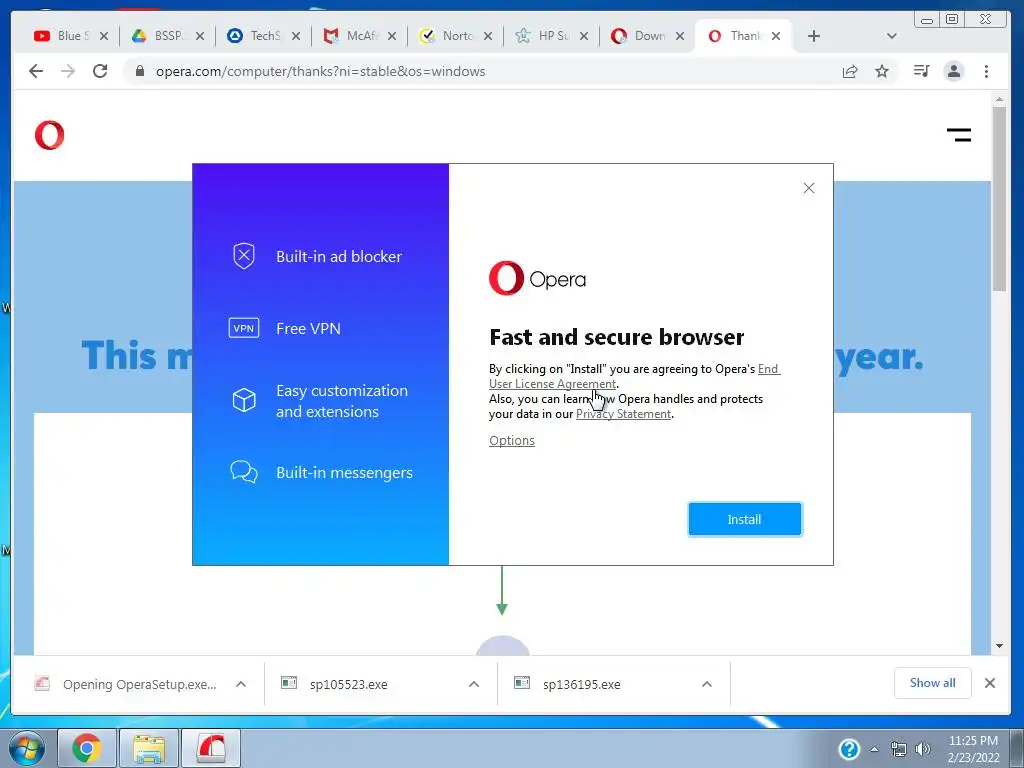
Task: Click the address bar URL field
Action: 483,71
